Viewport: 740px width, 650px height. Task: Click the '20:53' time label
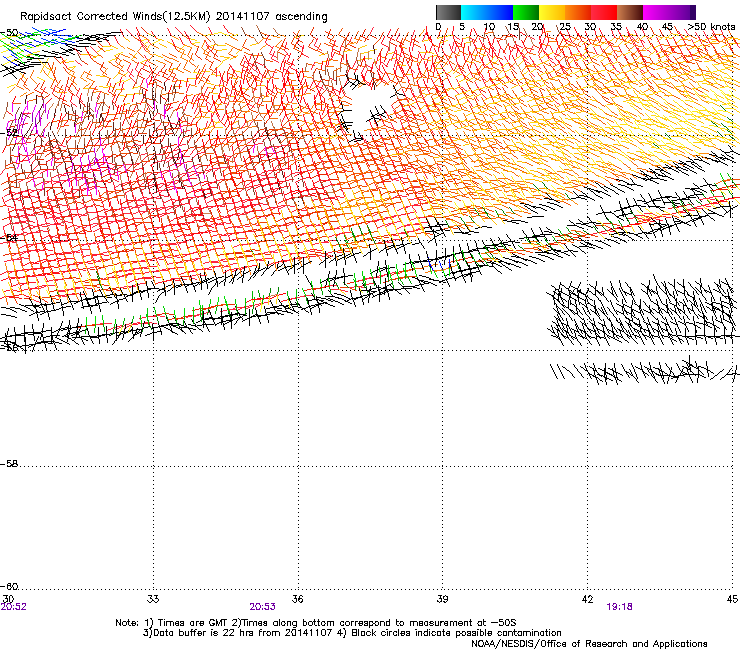click(x=262, y=607)
